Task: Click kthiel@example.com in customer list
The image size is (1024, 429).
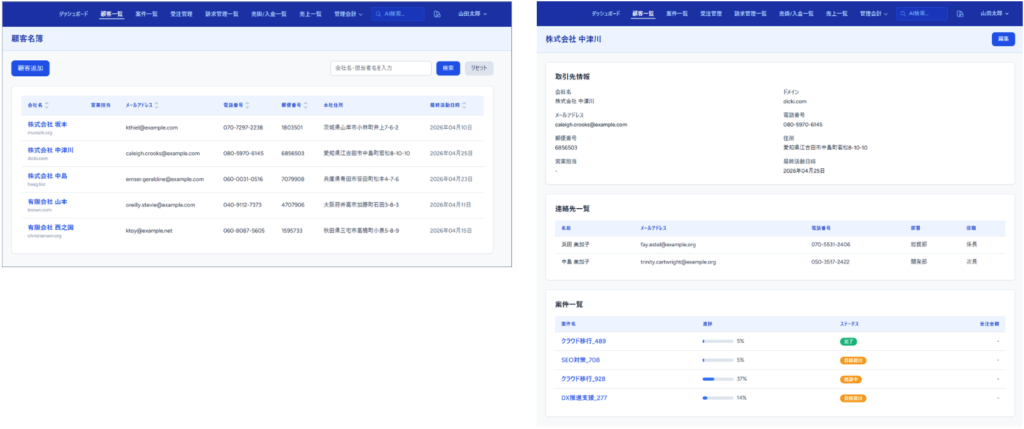Action: (152, 127)
